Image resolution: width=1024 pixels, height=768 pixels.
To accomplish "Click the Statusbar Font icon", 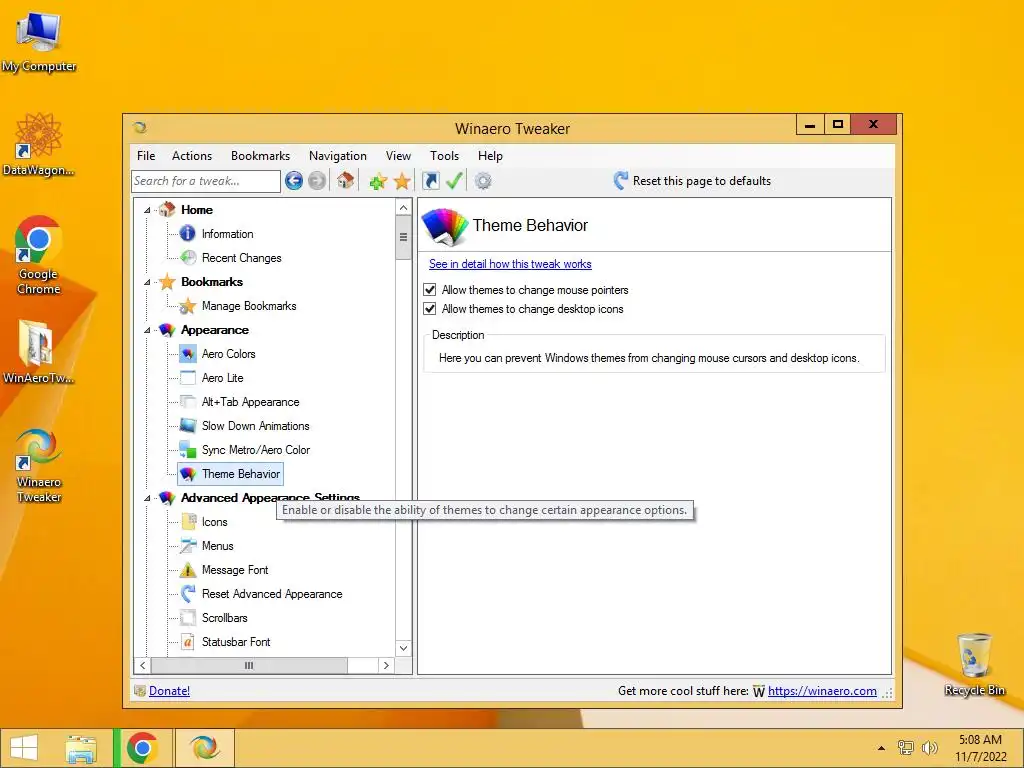I will 188,641.
